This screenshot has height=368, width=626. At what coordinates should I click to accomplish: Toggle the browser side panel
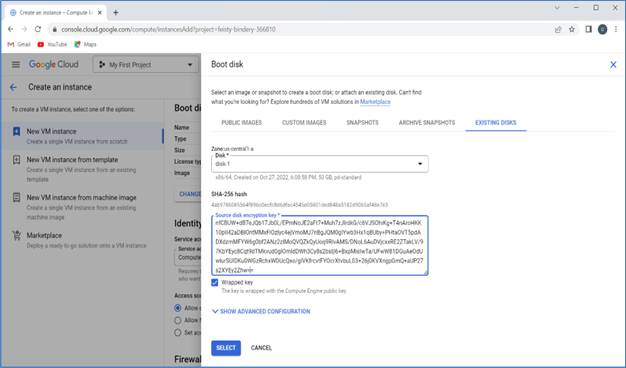[588, 29]
